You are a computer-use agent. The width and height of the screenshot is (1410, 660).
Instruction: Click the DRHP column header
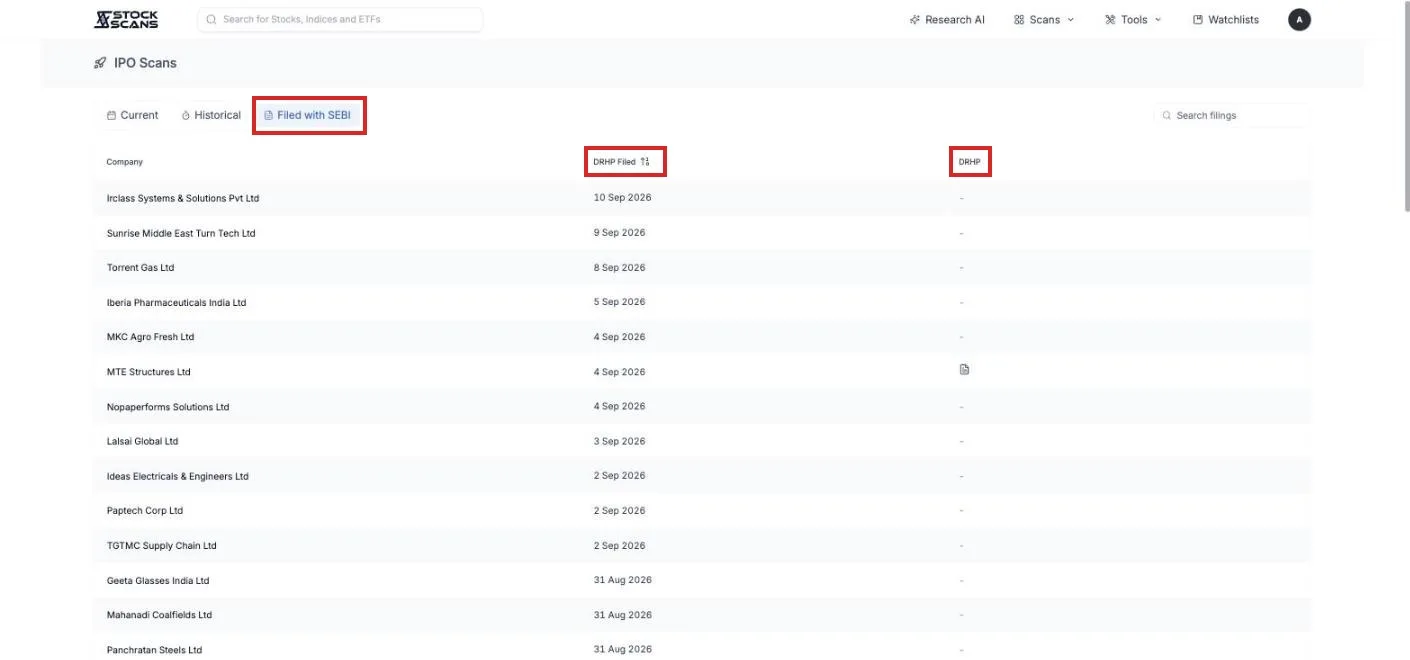[970, 162]
